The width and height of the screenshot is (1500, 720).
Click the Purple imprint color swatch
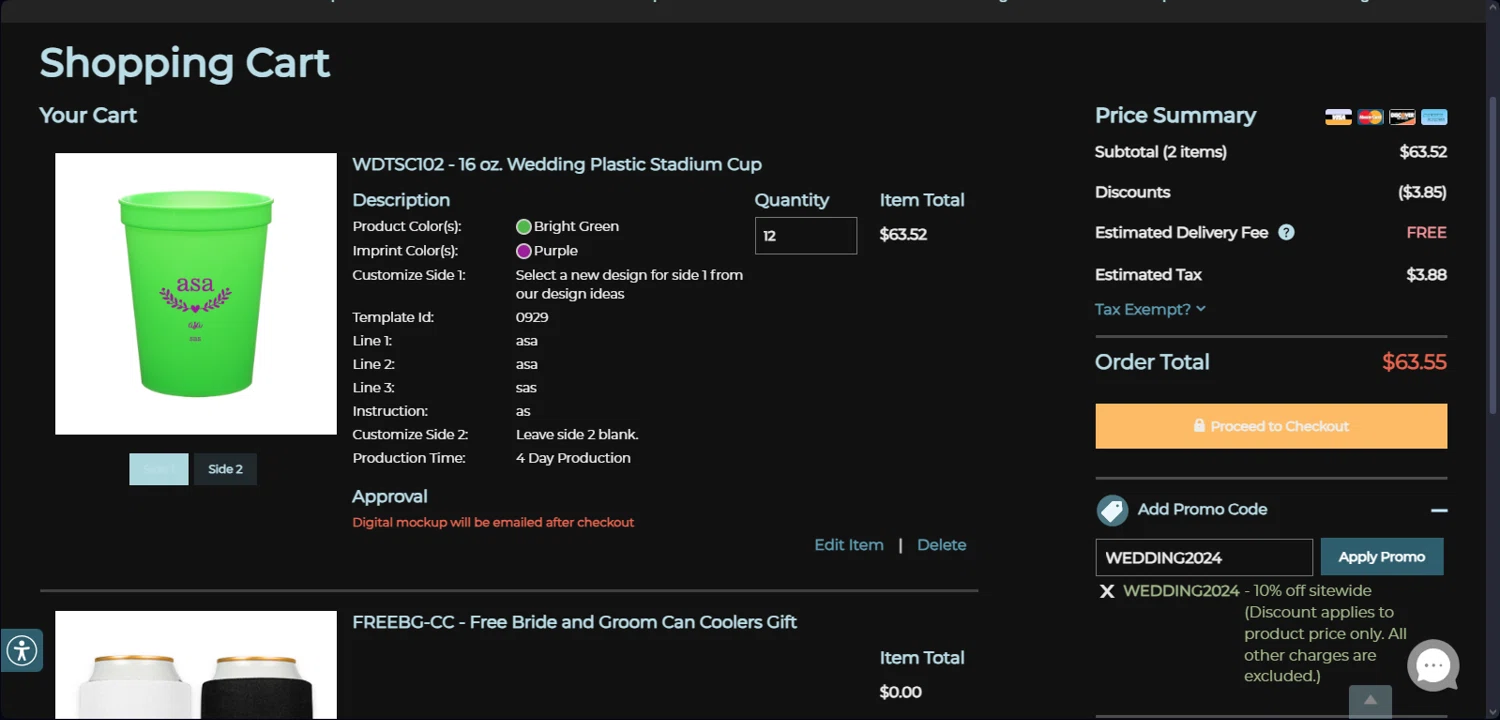click(523, 251)
